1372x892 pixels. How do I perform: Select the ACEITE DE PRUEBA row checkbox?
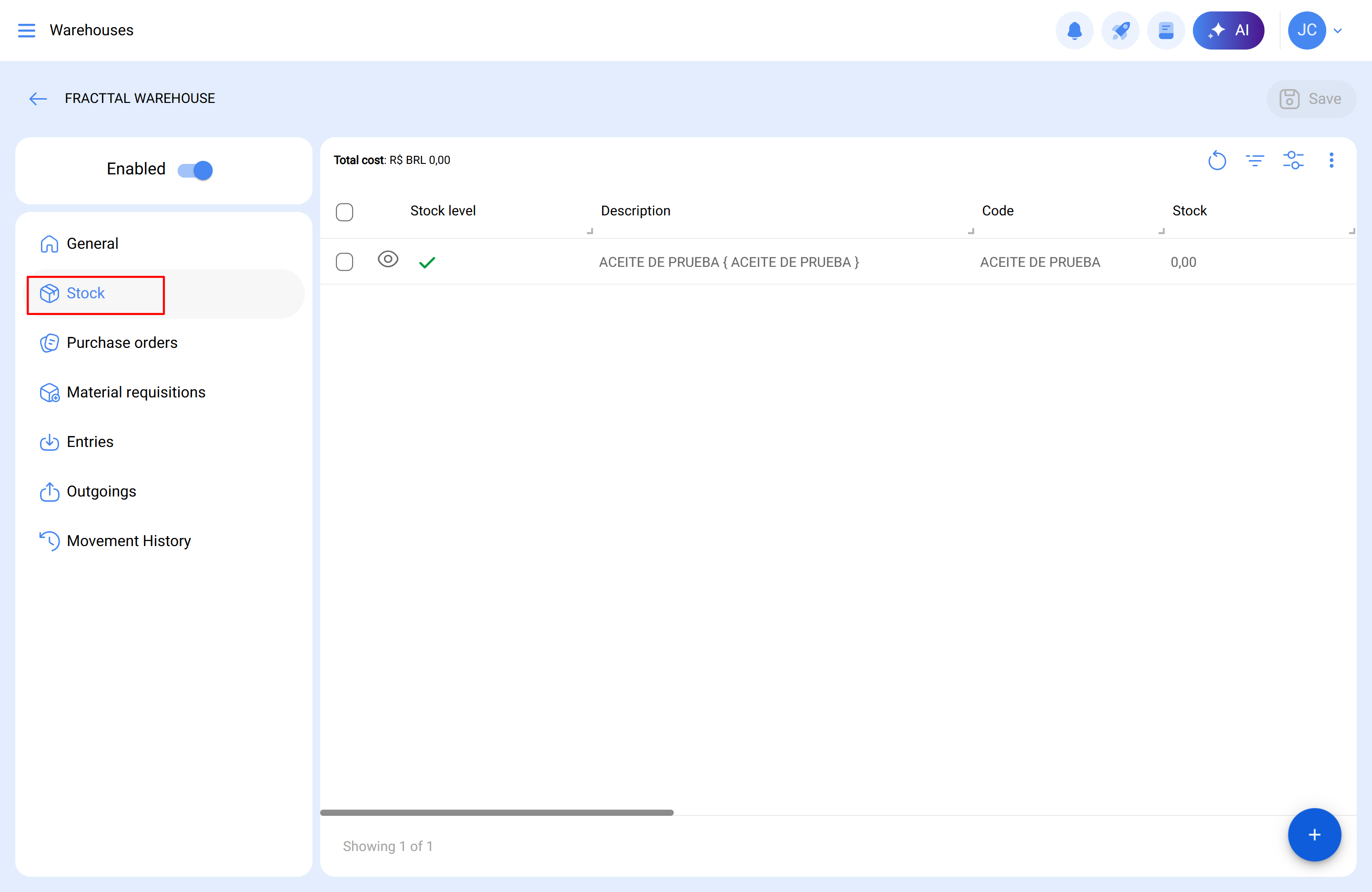[344, 262]
